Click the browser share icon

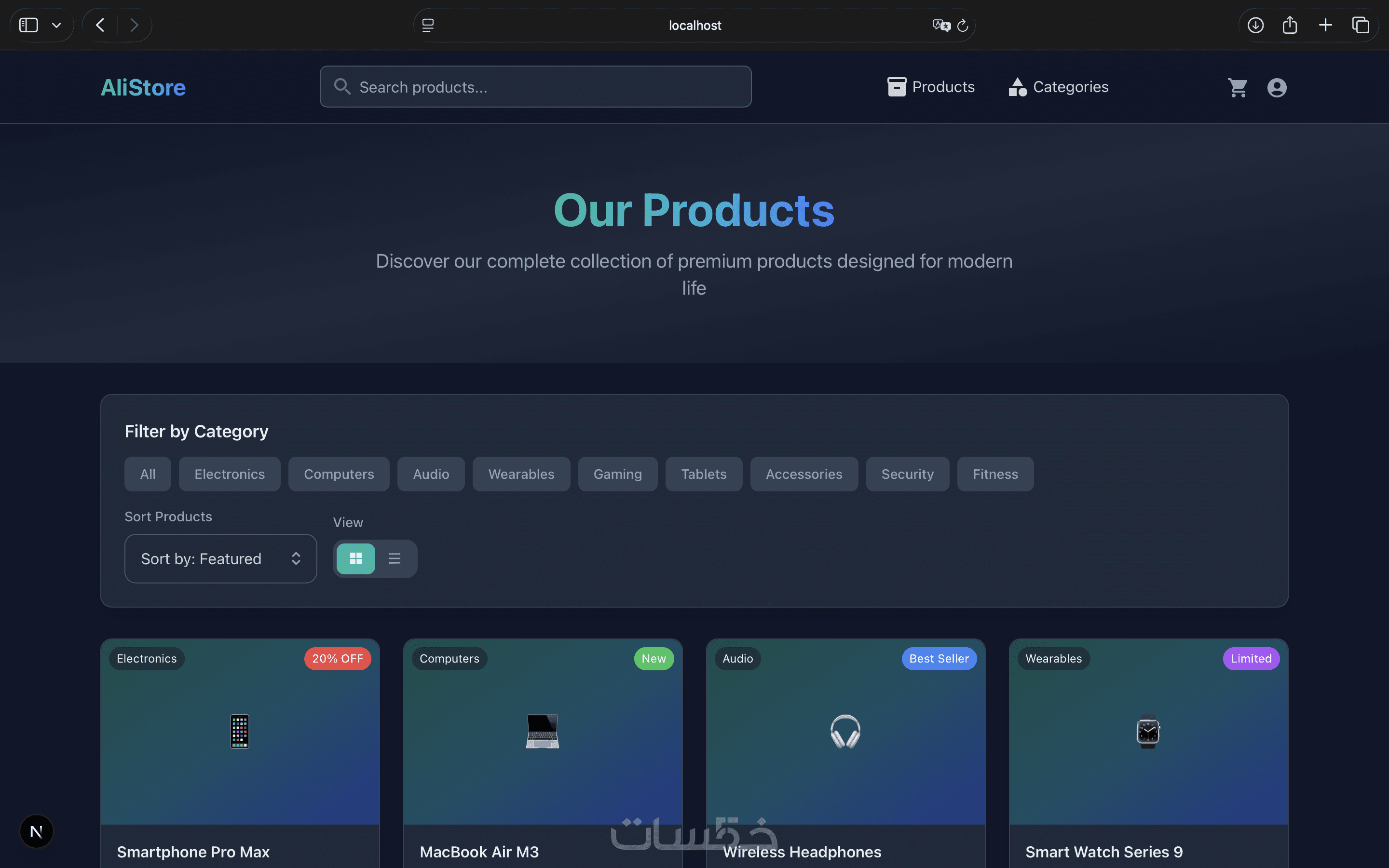coord(1290,25)
